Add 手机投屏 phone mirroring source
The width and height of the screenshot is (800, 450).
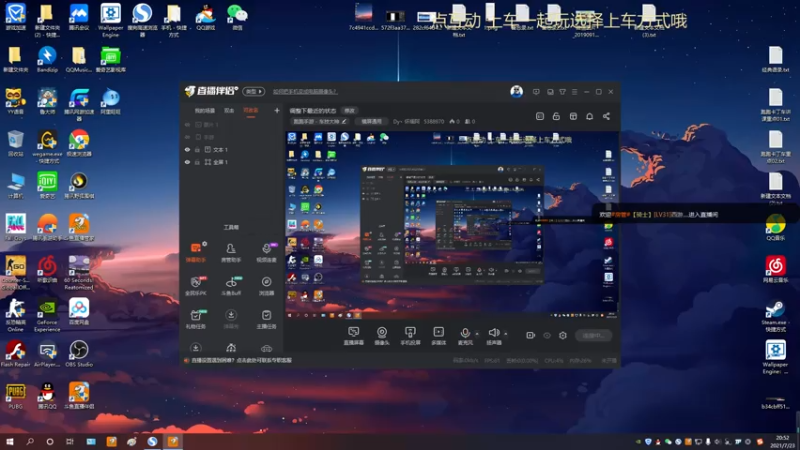tap(410, 336)
